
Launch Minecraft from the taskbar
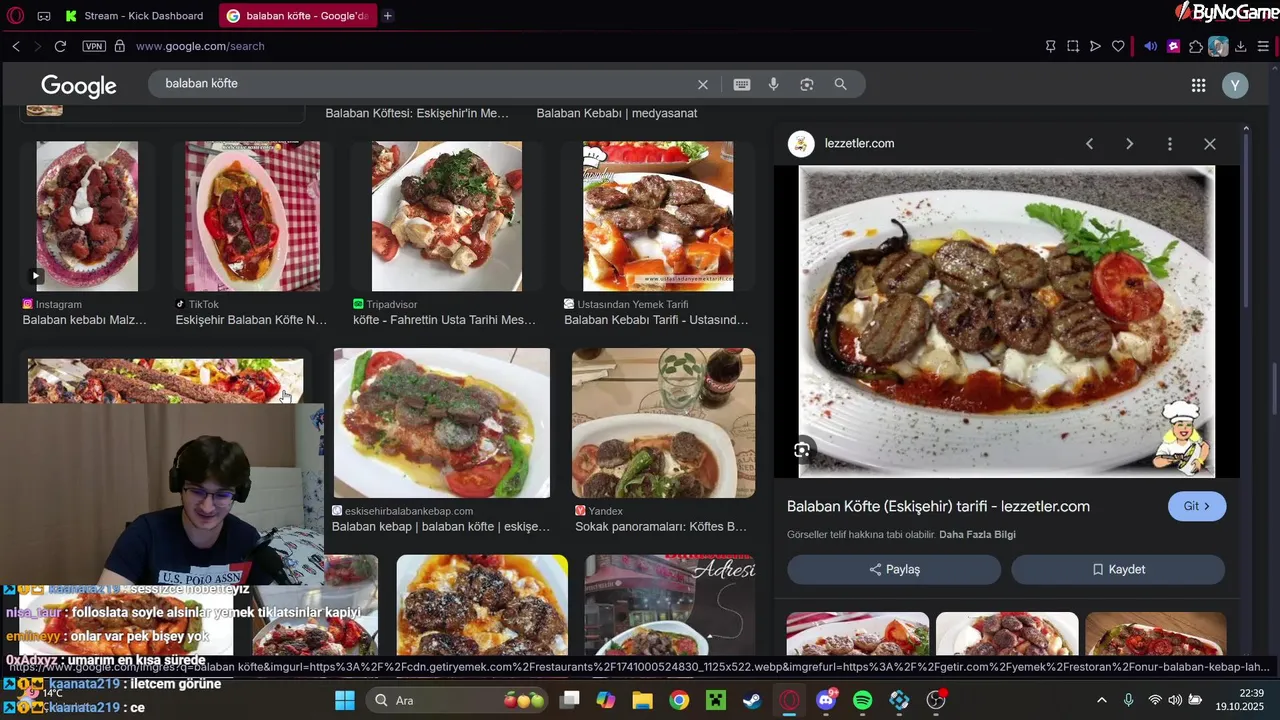click(x=716, y=700)
